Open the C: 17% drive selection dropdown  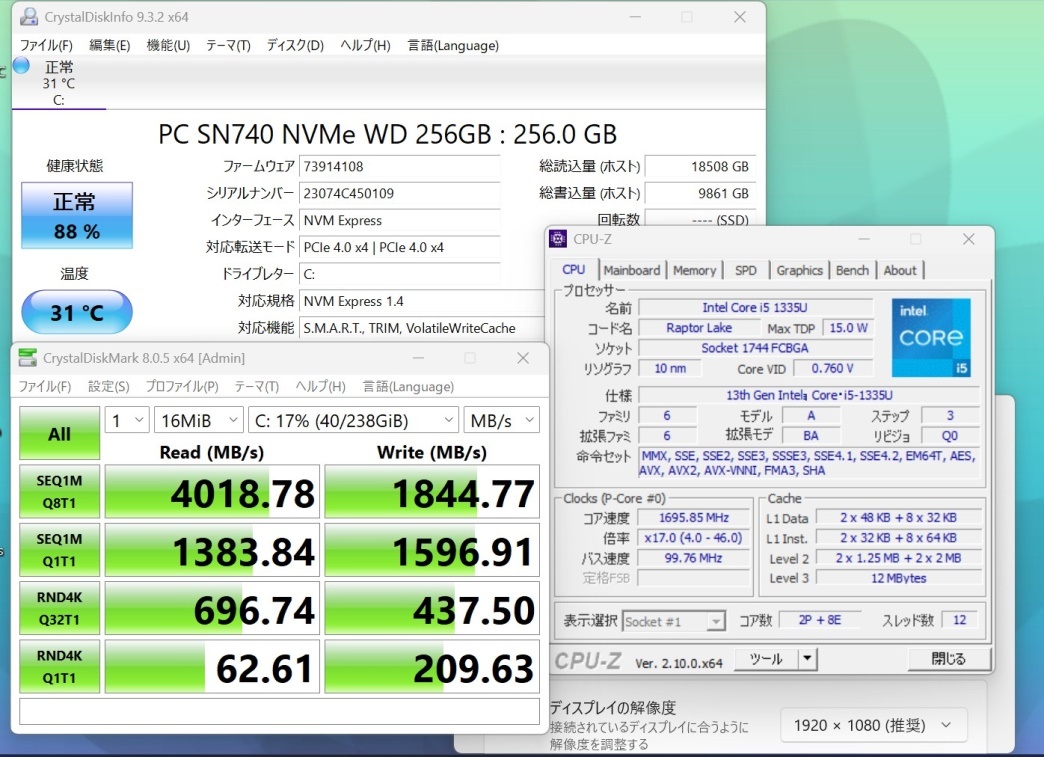(353, 420)
